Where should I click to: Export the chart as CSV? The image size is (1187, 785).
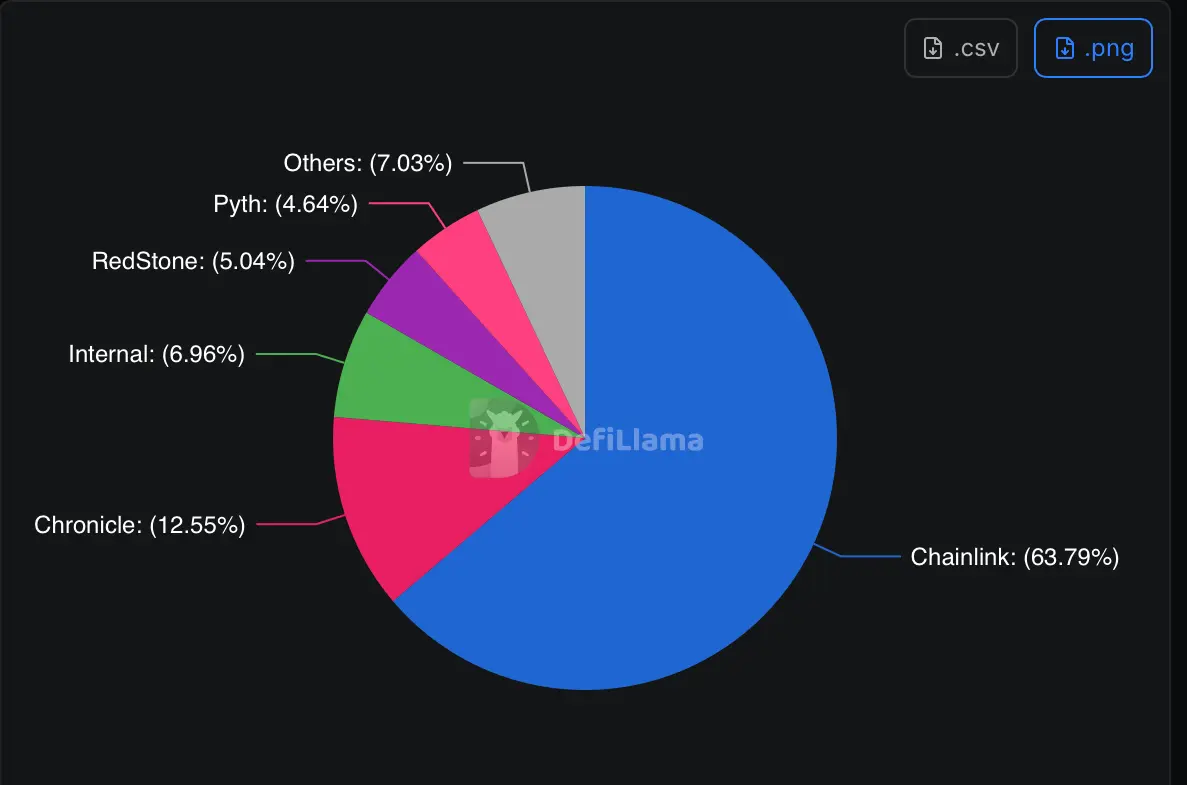(x=961, y=47)
